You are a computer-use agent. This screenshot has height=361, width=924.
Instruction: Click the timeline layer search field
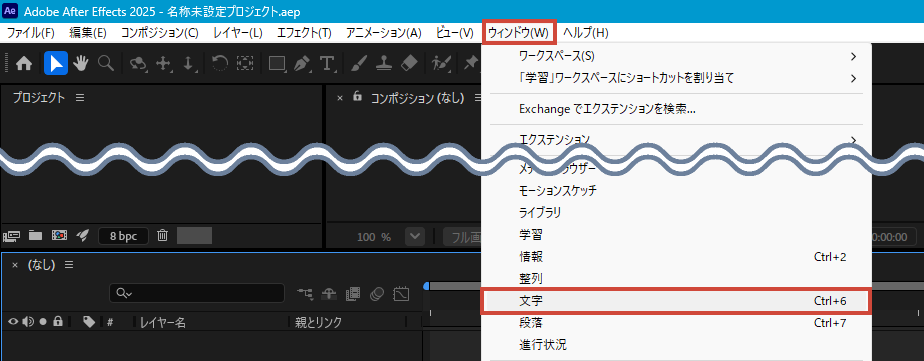[x=197, y=293]
